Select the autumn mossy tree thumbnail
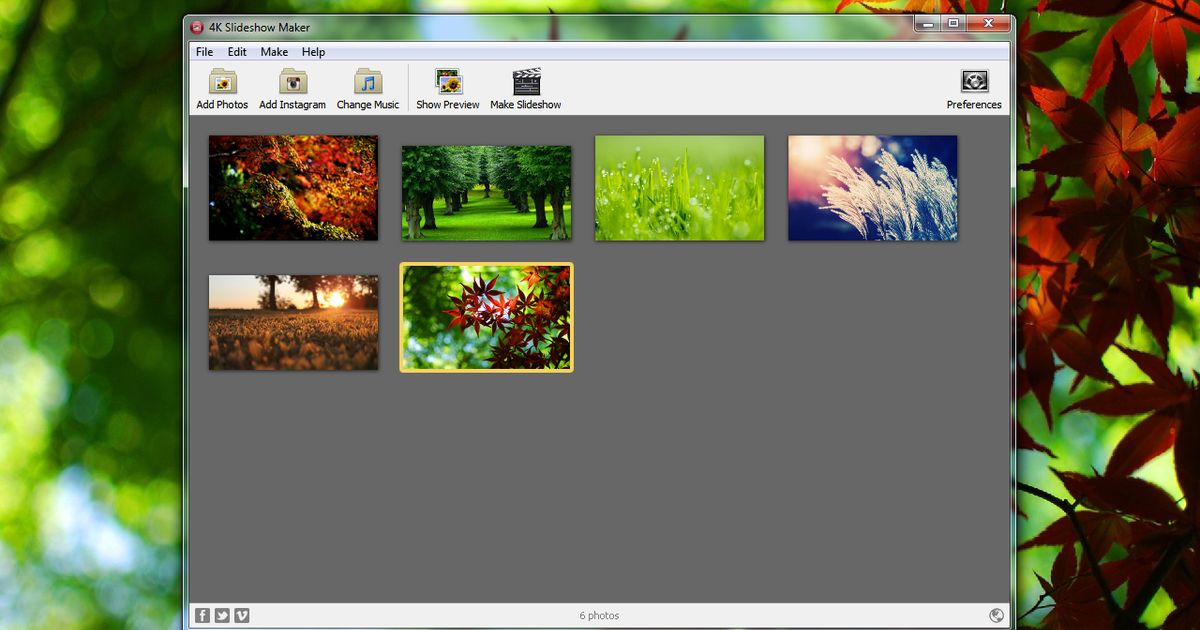The width and height of the screenshot is (1200, 630). [x=293, y=188]
